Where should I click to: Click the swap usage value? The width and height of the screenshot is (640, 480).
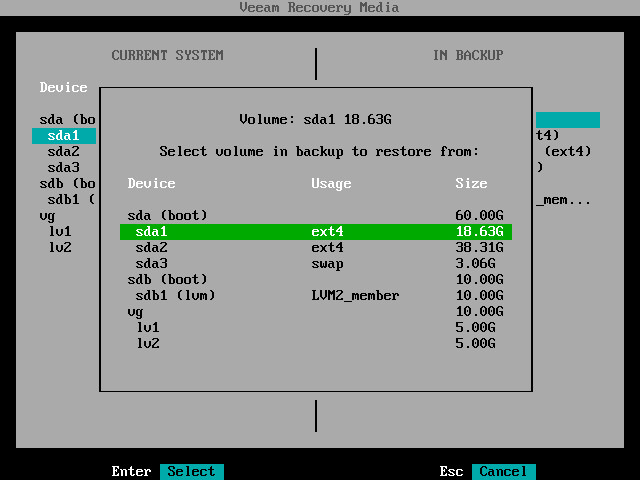click(x=327, y=264)
